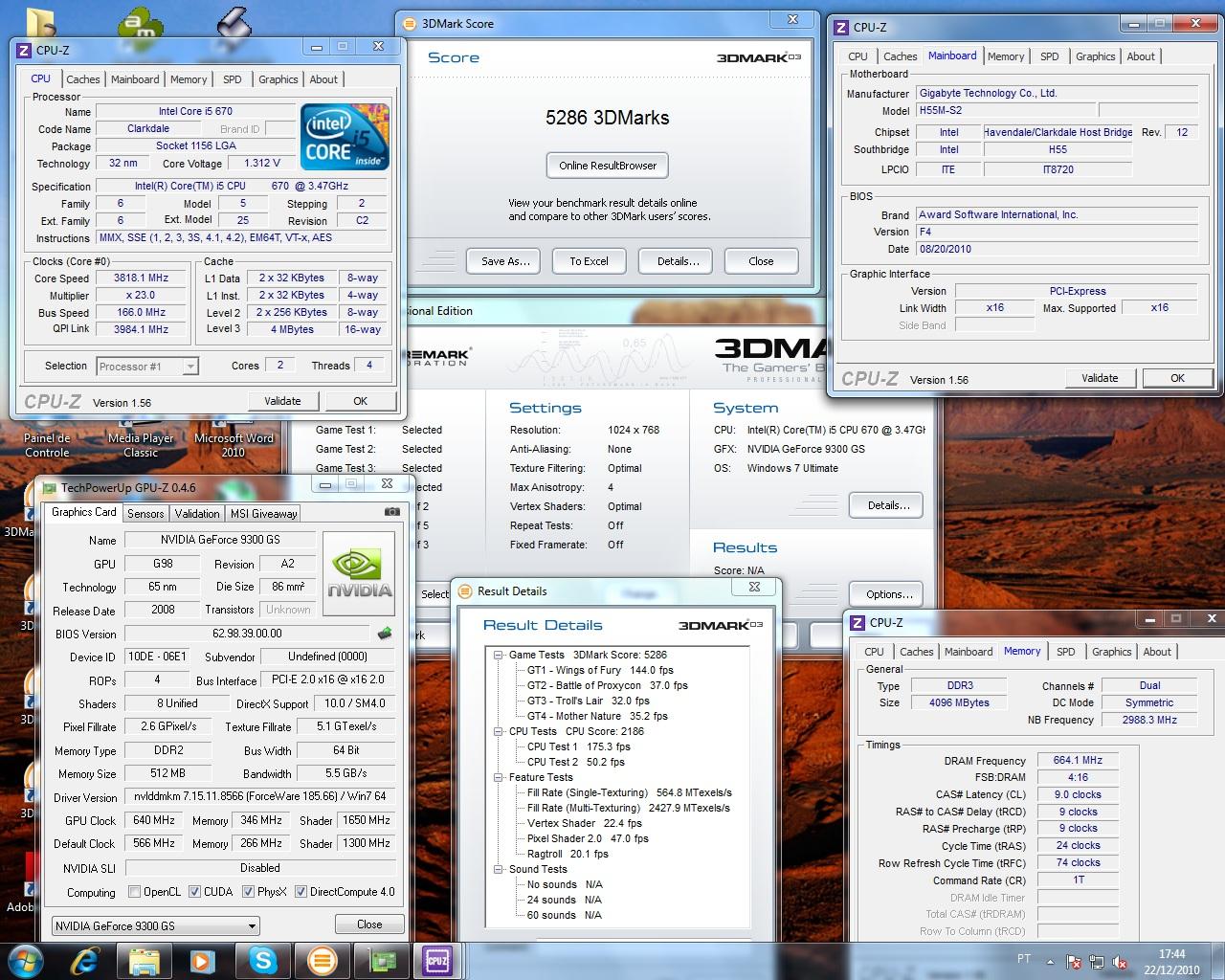Open SPD tab in CPU-Z Memory window
Image resolution: width=1225 pixels, height=980 pixels.
[x=1065, y=652]
